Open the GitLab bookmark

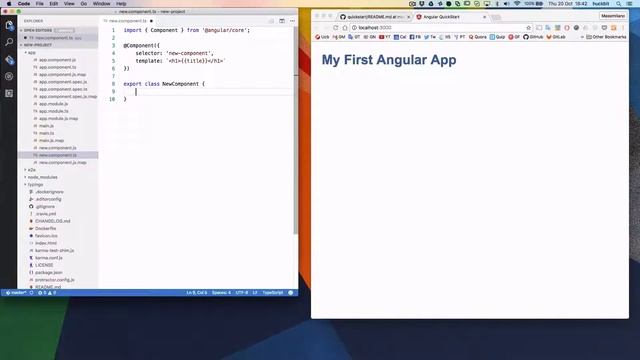tap(556, 37)
